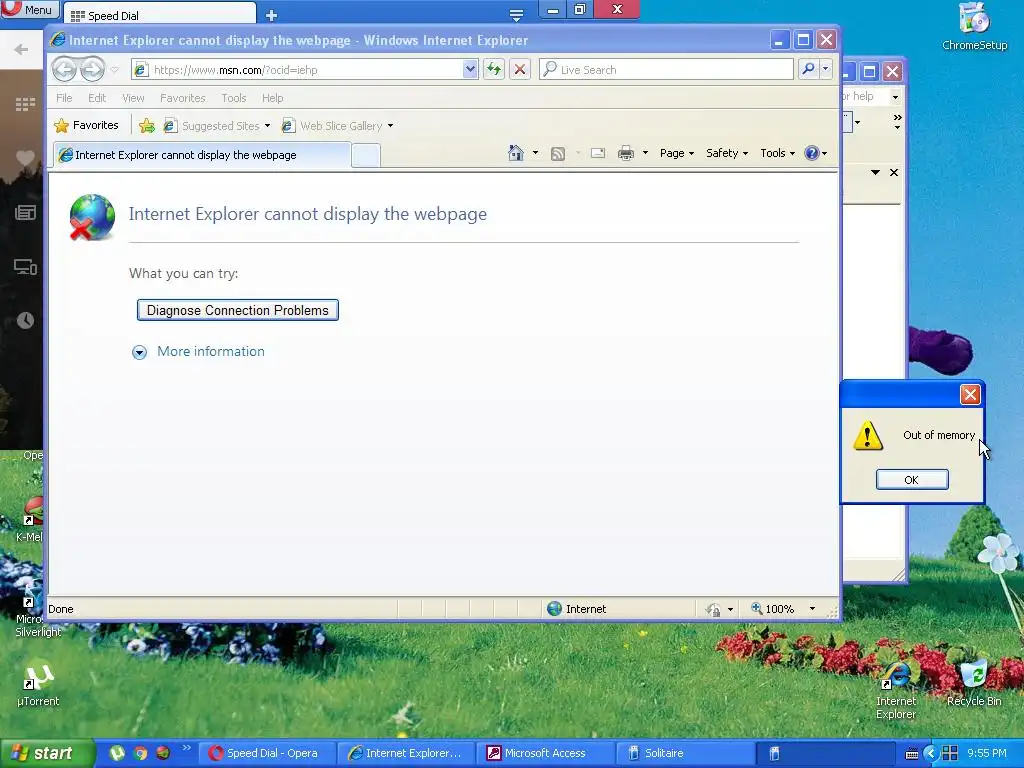The height and width of the screenshot is (768, 1024).
Task: Click the blue Help question mark icon
Action: pos(812,153)
